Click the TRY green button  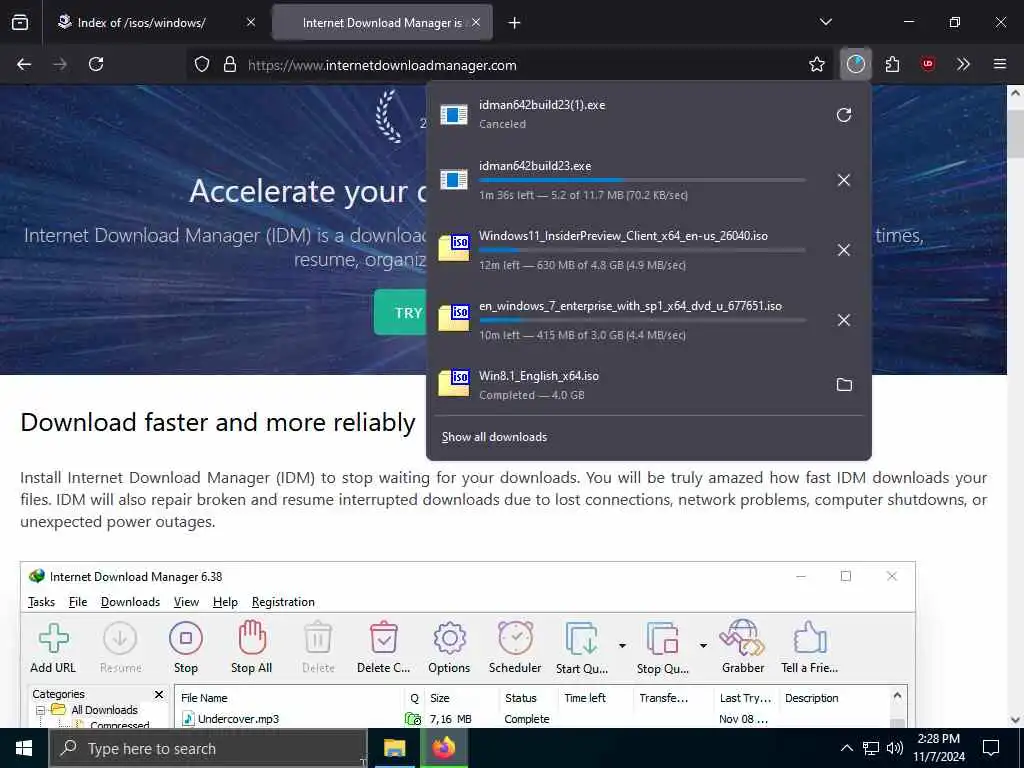pyautogui.click(x=400, y=312)
